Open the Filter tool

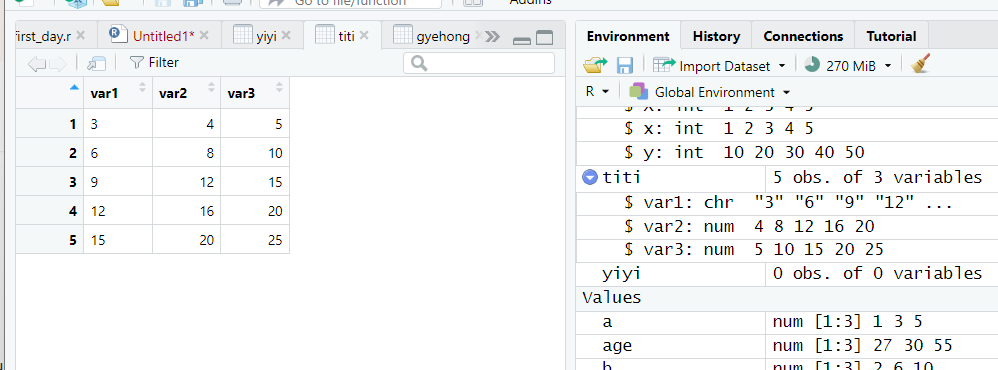pos(154,62)
